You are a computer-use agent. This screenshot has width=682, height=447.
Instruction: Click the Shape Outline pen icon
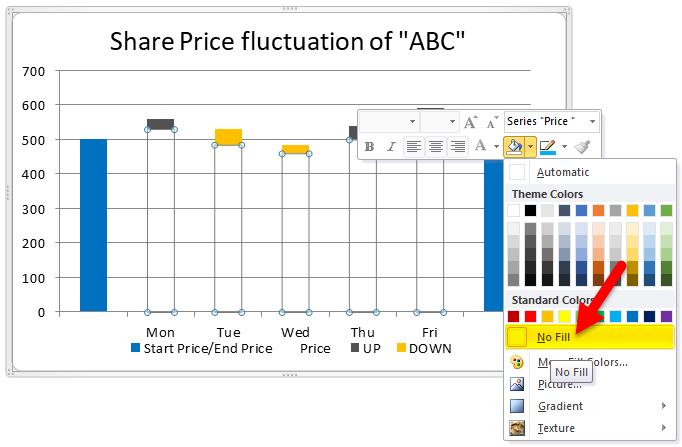point(547,147)
